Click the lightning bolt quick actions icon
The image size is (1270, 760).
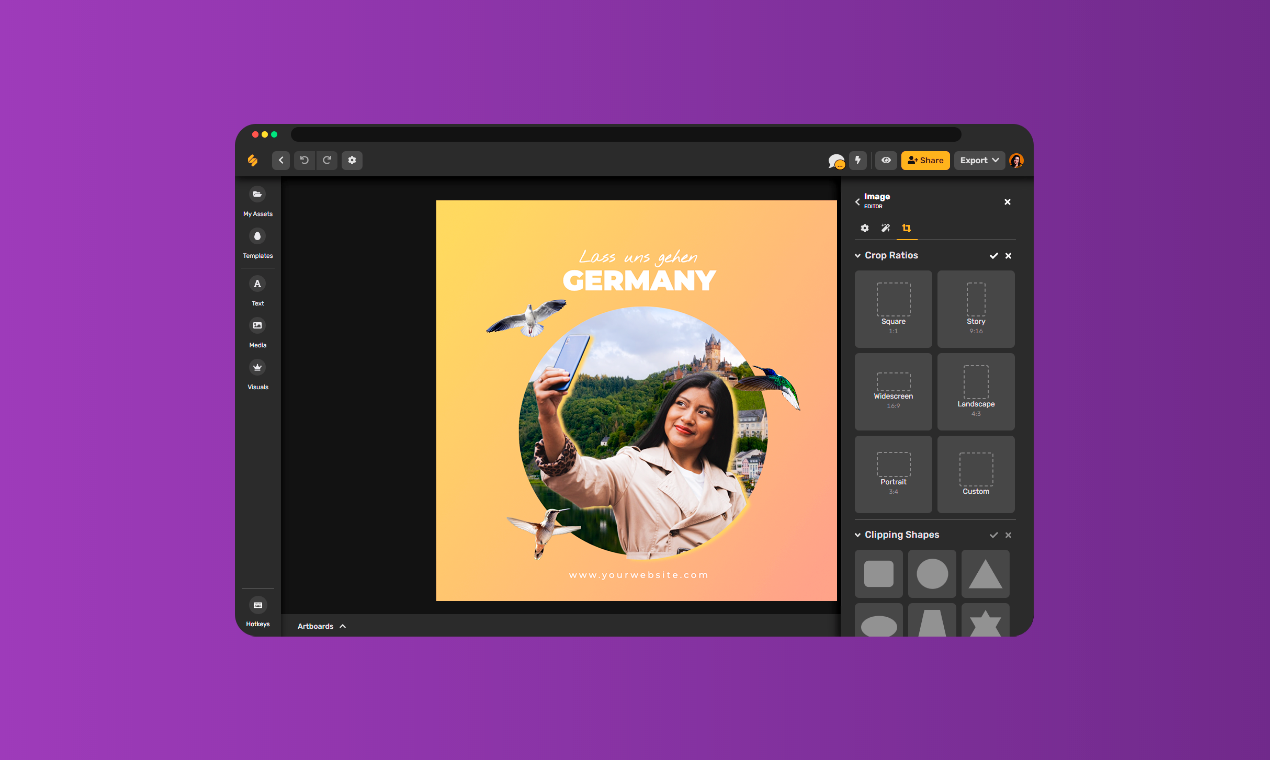[858, 160]
